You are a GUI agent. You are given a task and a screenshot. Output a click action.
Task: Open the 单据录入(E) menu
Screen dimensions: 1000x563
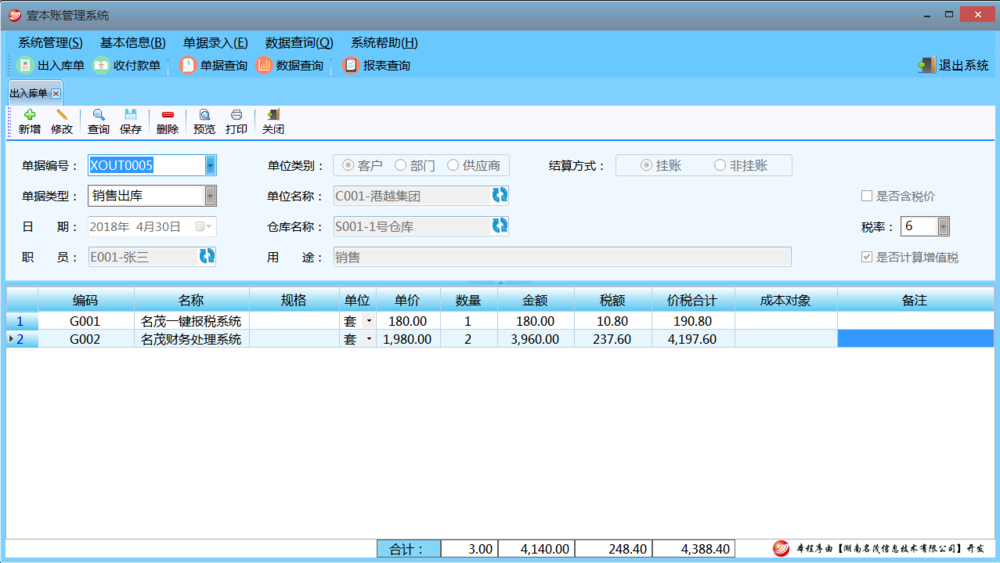[216, 43]
